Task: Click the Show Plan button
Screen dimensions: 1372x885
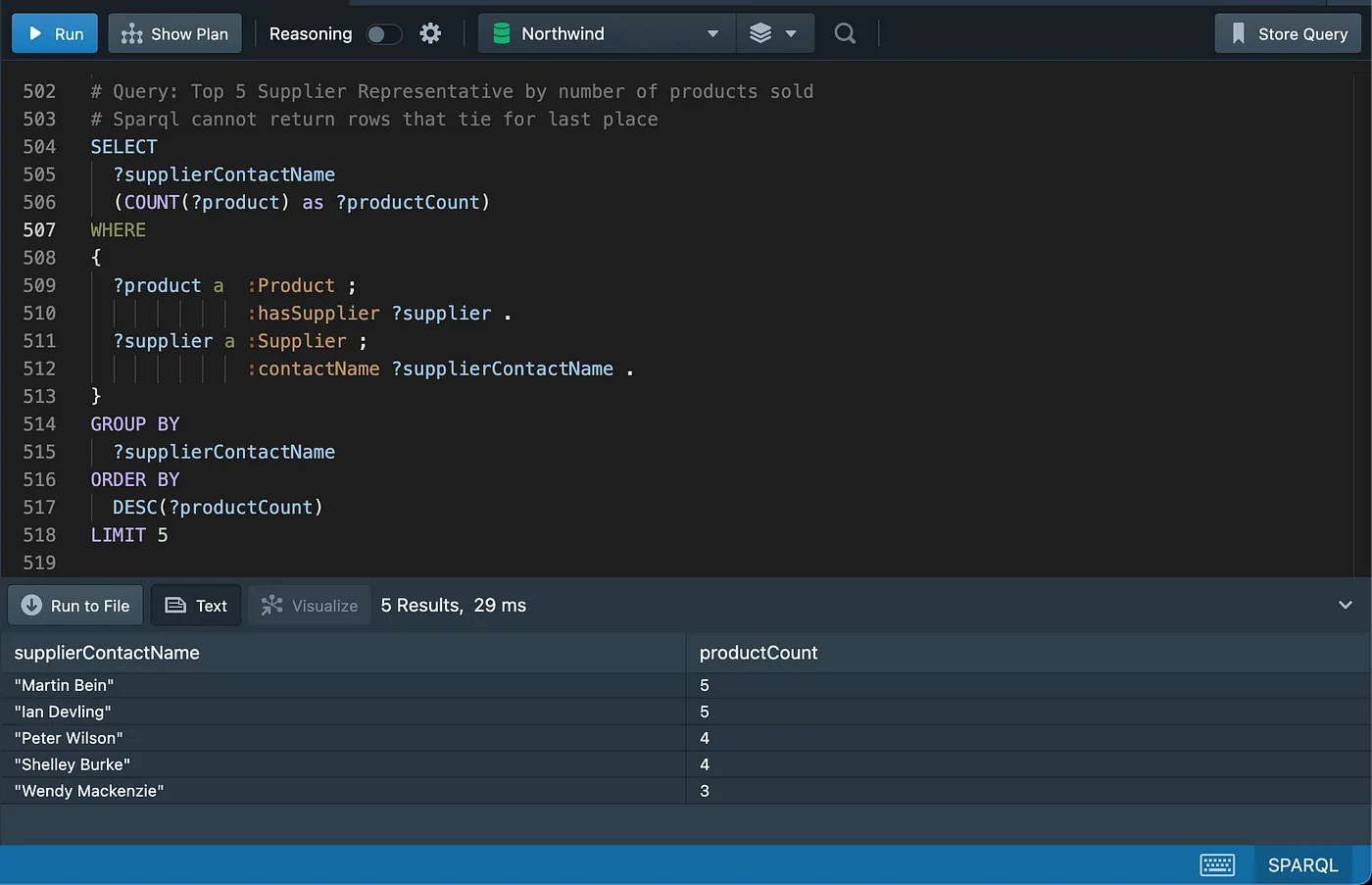Action: [x=174, y=33]
